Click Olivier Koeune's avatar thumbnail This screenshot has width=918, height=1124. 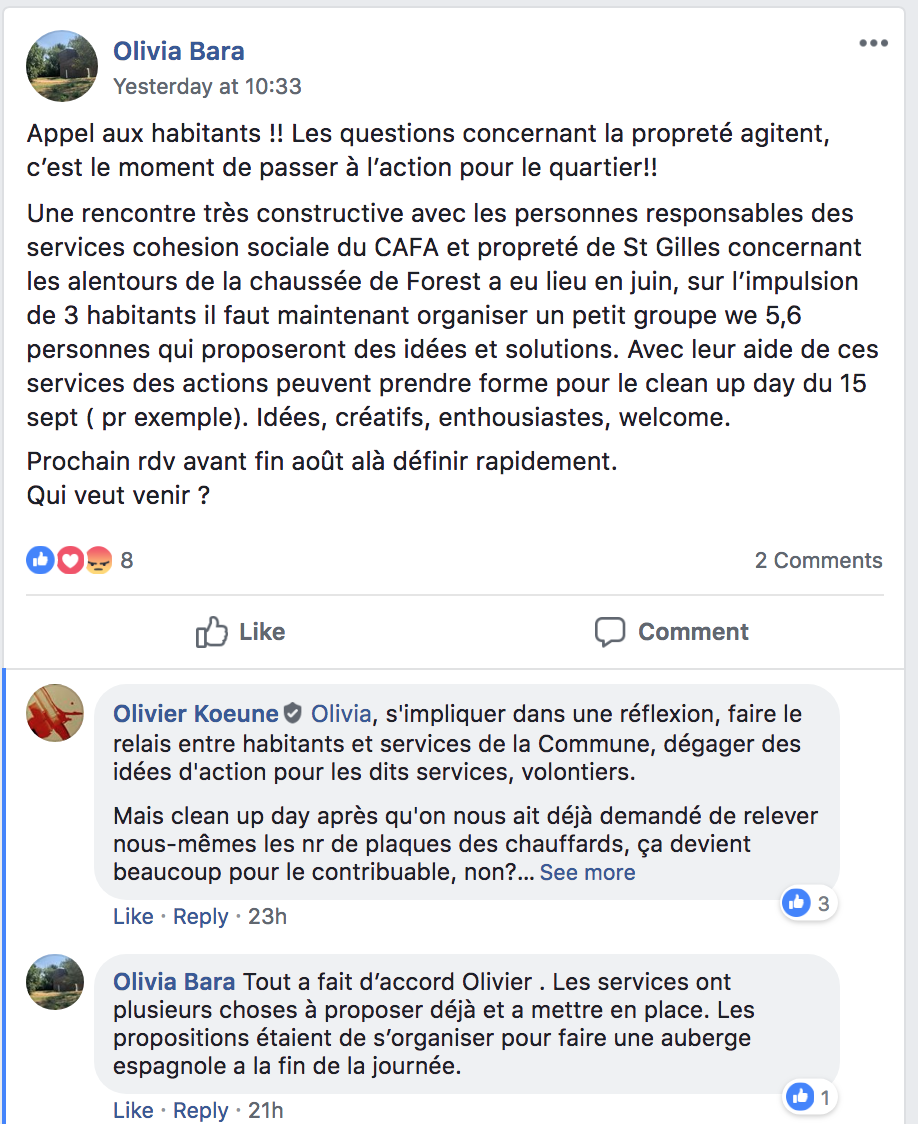coord(55,713)
